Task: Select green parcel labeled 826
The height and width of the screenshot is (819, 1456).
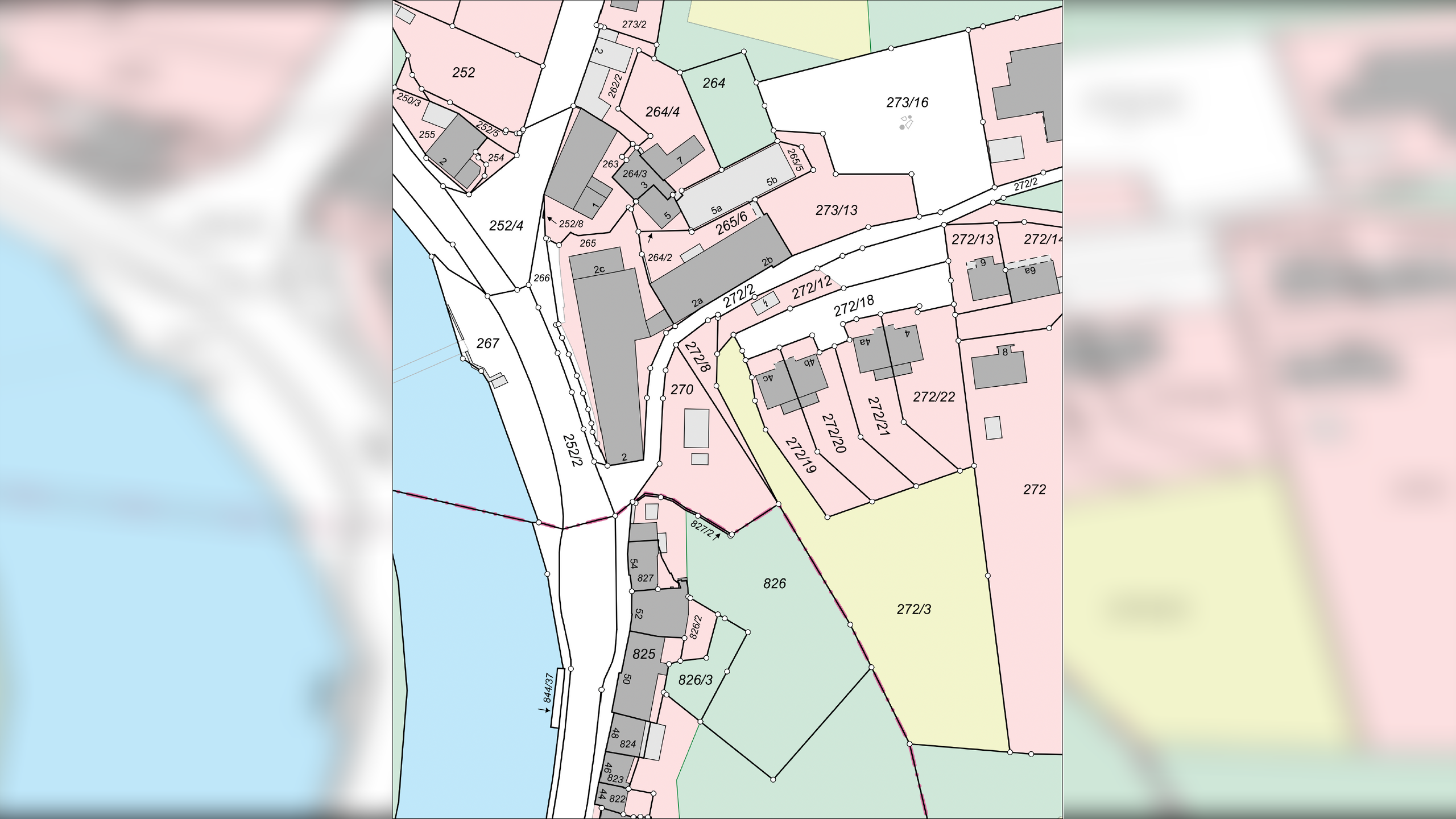Action: (774, 584)
